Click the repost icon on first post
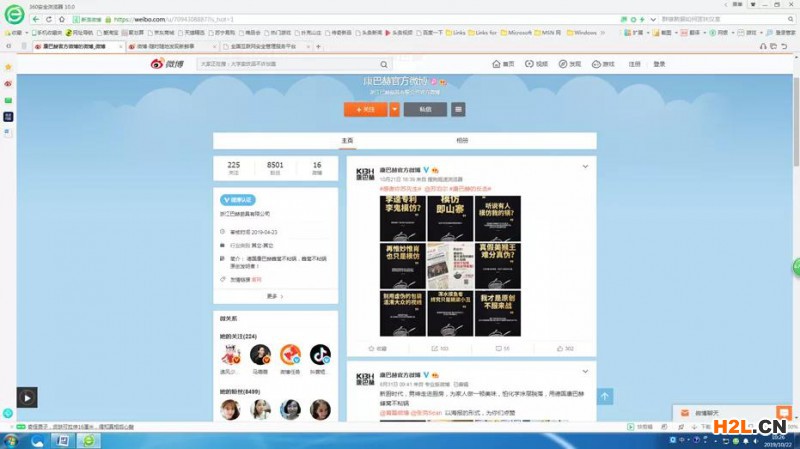 [439, 348]
